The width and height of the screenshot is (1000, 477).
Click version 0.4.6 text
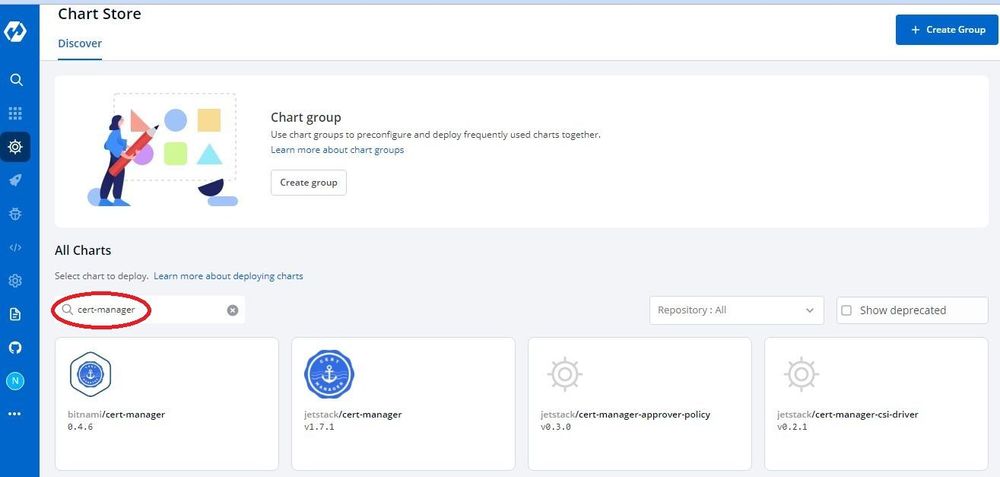click(x=80, y=427)
